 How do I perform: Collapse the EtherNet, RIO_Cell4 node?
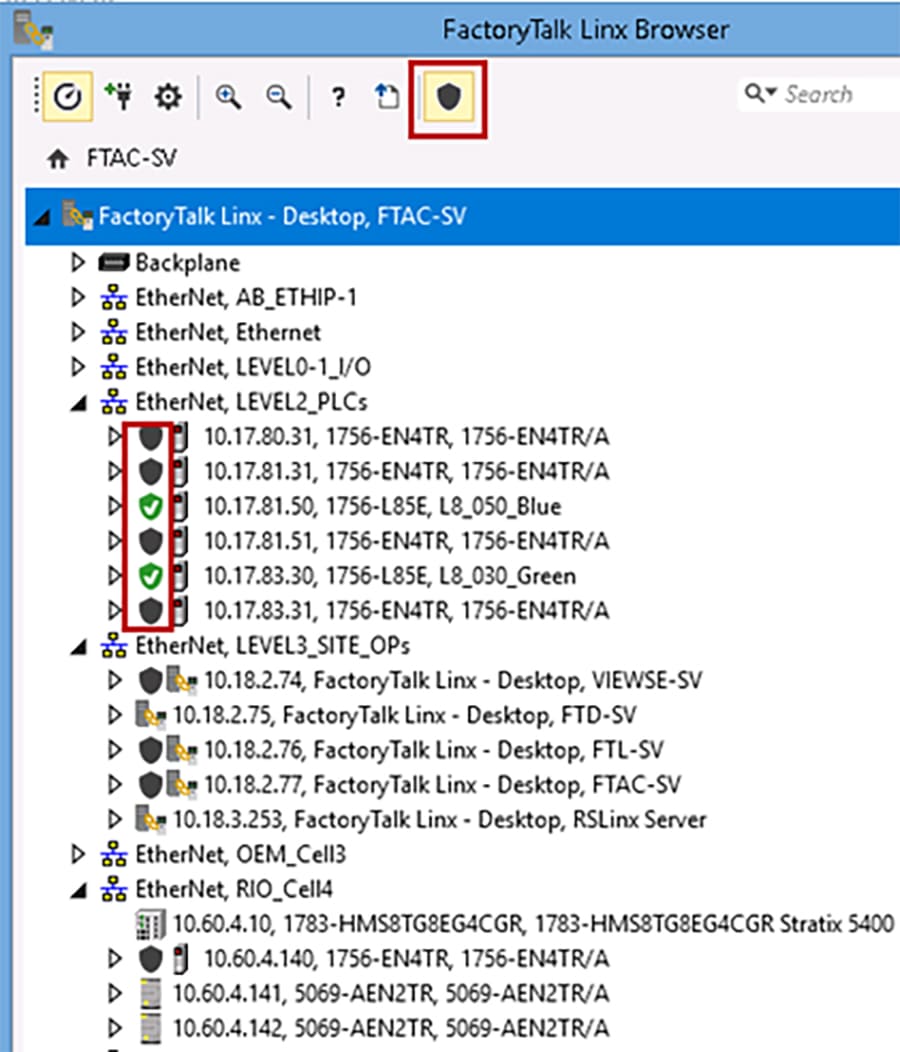(79, 890)
